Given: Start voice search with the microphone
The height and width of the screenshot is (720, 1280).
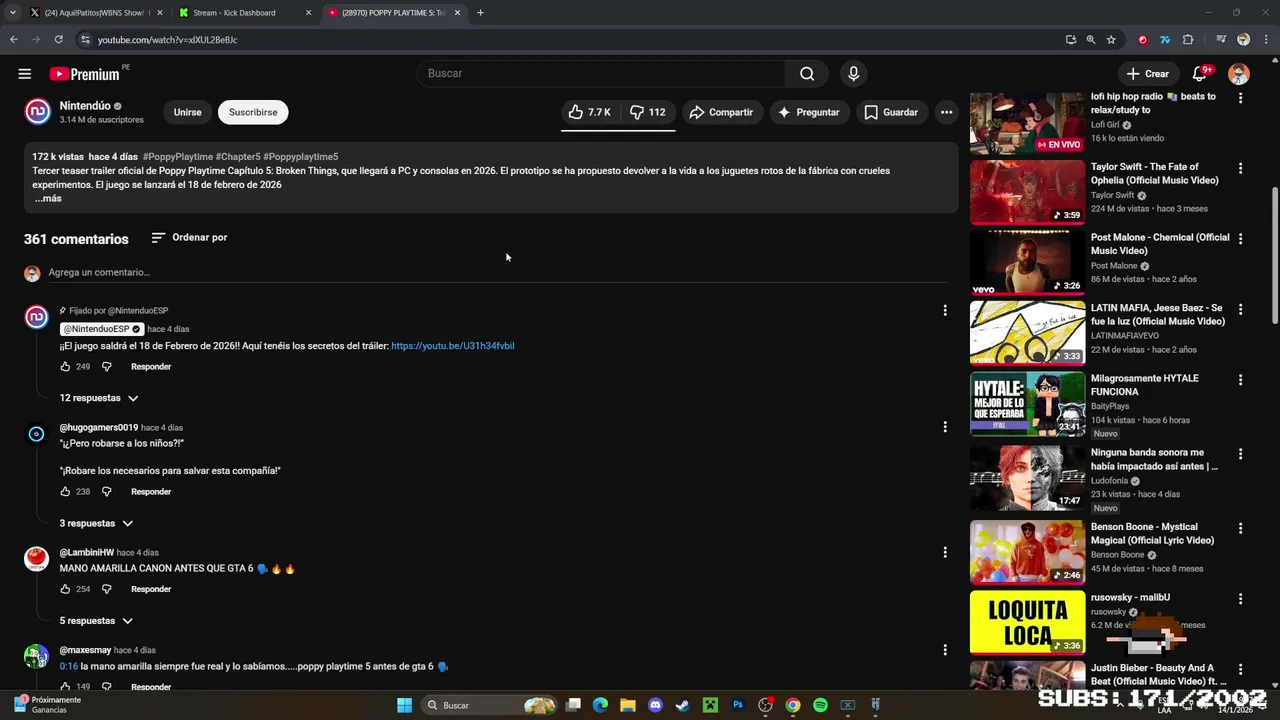Looking at the screenshot, I should [853, 74].
